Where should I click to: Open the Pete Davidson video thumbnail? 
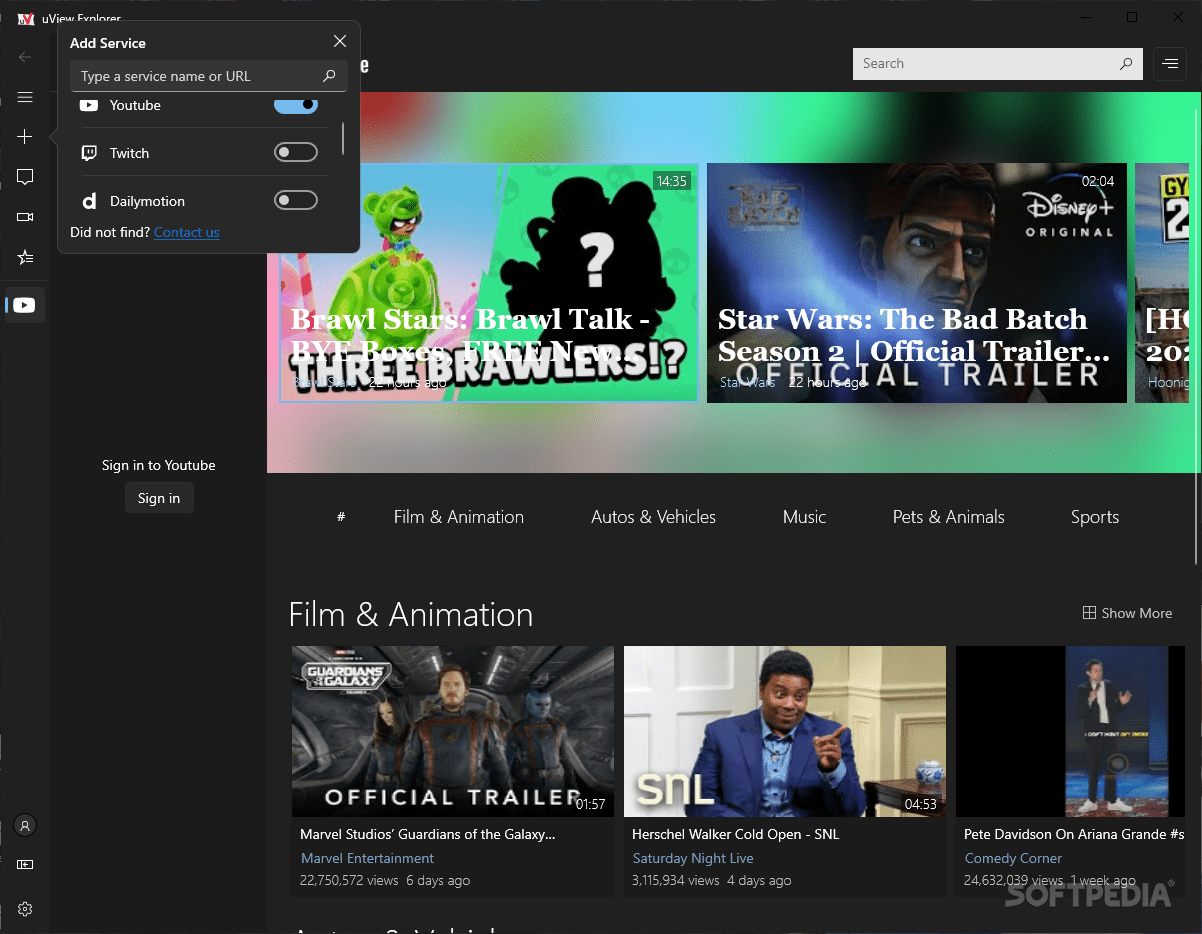[x=1070, y=731]
